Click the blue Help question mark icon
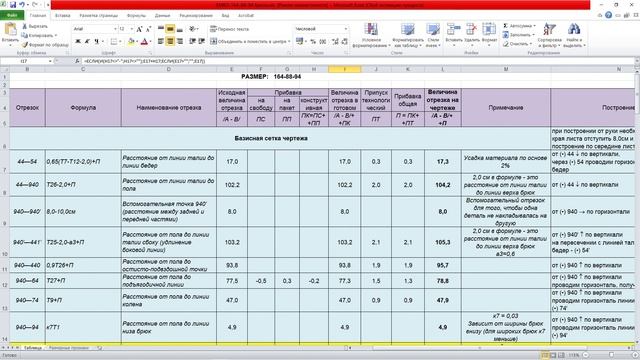 click(609, 15)
